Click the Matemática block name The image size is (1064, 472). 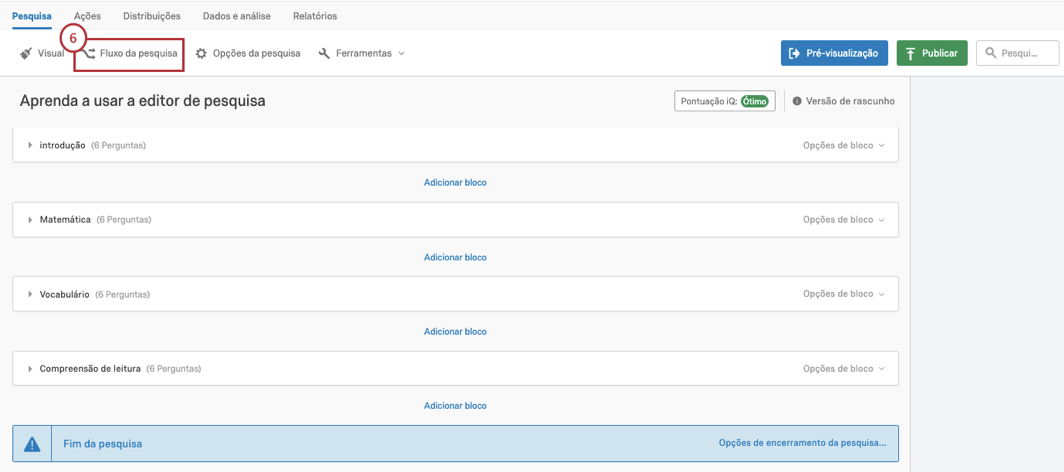tap(65, 220)
